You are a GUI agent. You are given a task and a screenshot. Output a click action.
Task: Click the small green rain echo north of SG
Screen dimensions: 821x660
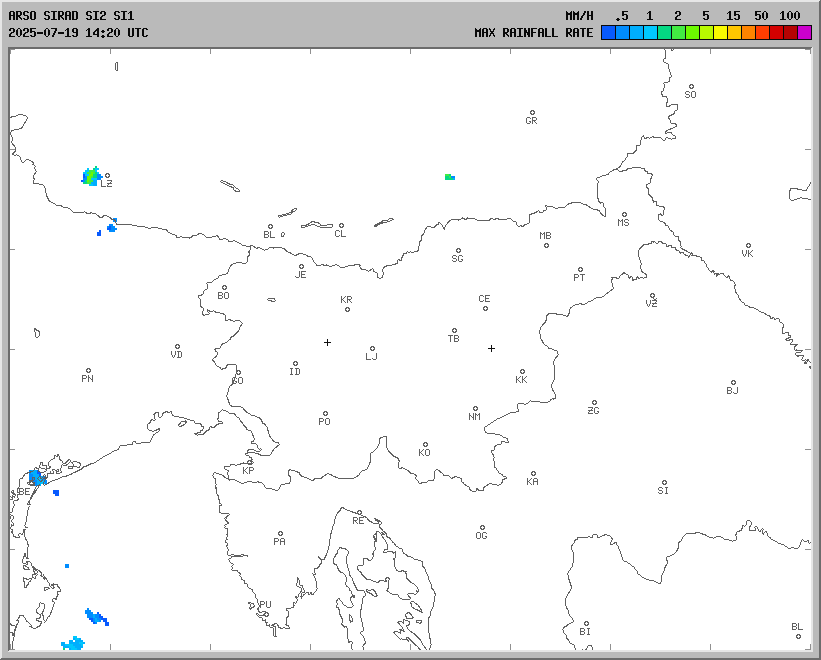tap(450, 177)
